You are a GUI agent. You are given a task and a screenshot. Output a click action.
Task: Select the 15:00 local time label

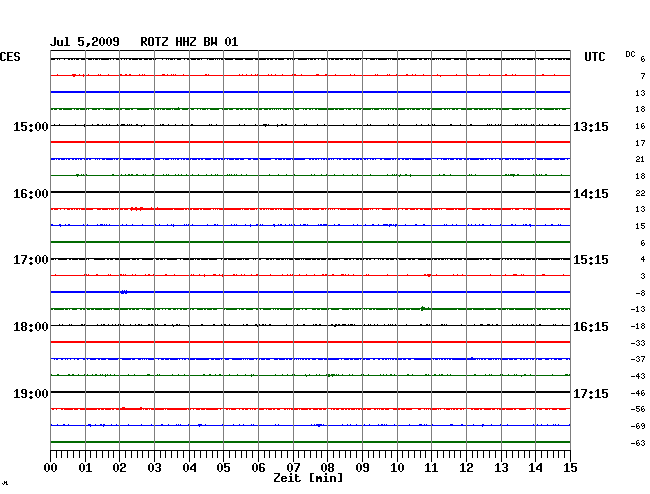click(31, 126)
